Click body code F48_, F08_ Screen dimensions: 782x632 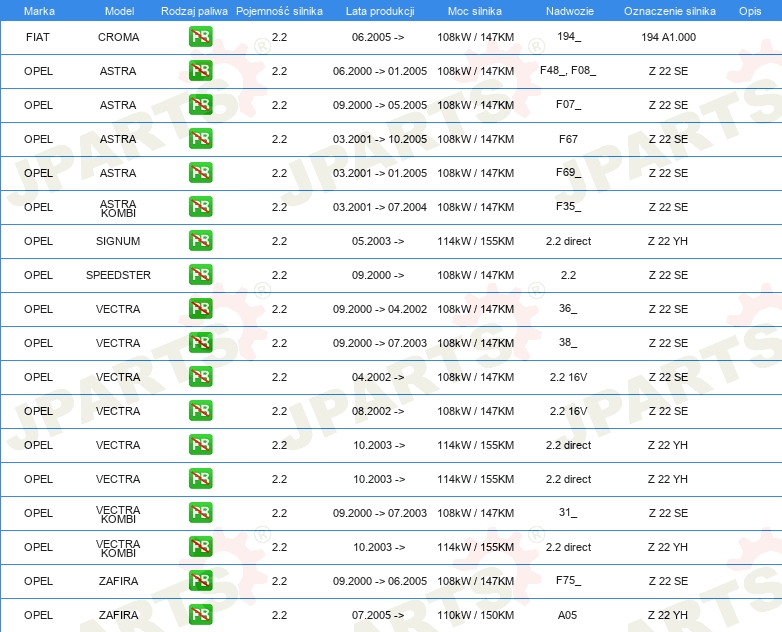pos(568,70)
